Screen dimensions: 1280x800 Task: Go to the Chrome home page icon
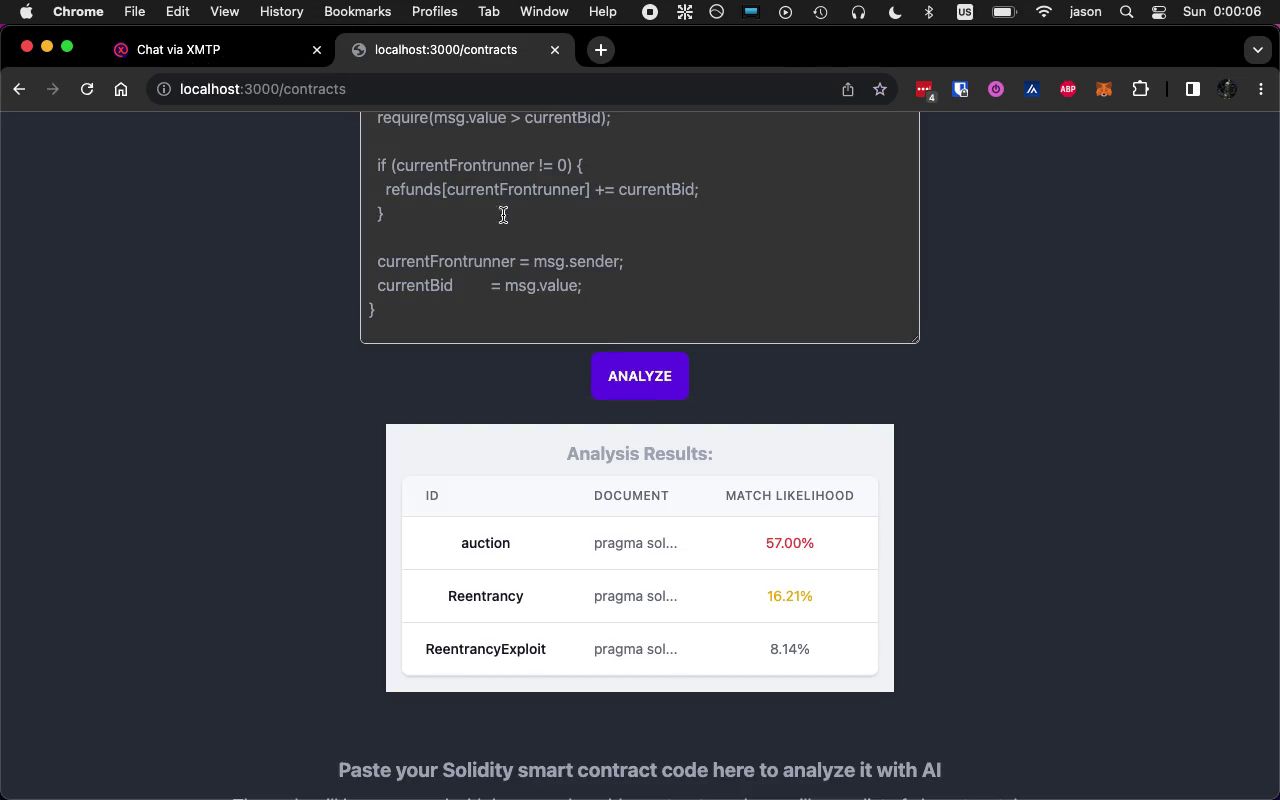point(121,89)
